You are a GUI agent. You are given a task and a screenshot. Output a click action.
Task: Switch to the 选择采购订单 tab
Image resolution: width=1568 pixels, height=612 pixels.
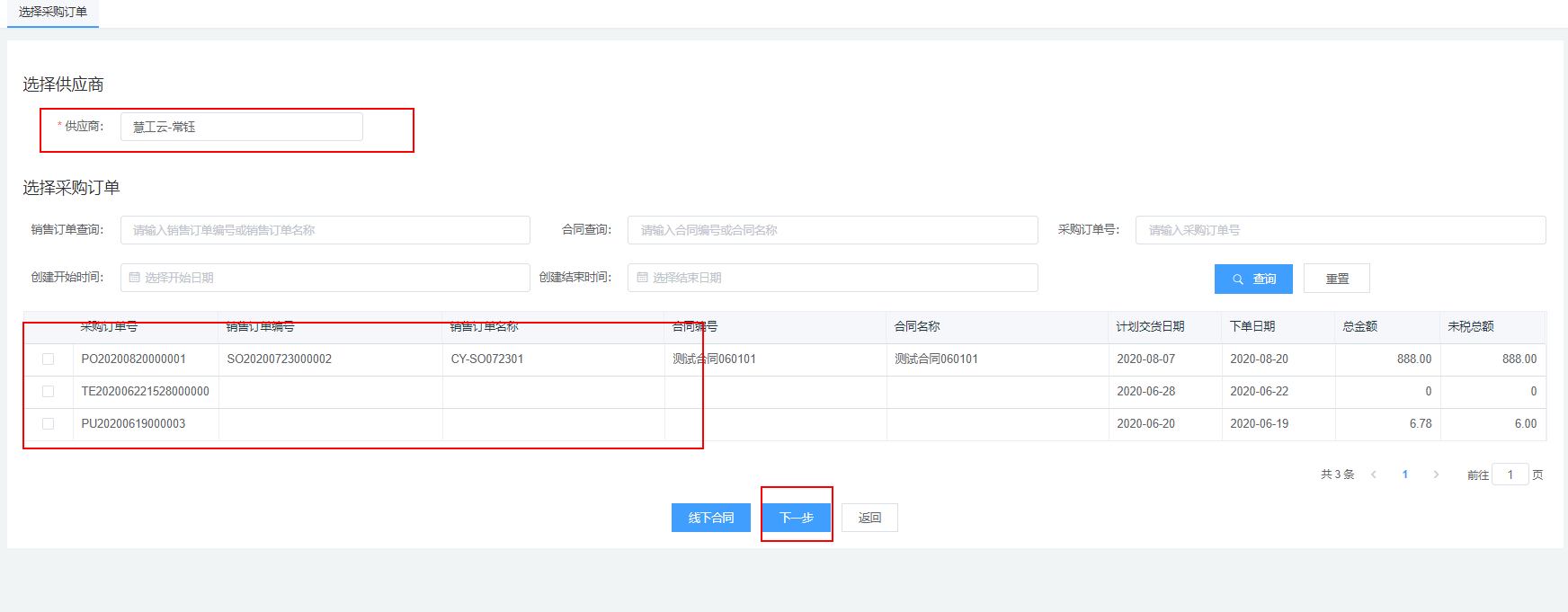coord(53,13)
